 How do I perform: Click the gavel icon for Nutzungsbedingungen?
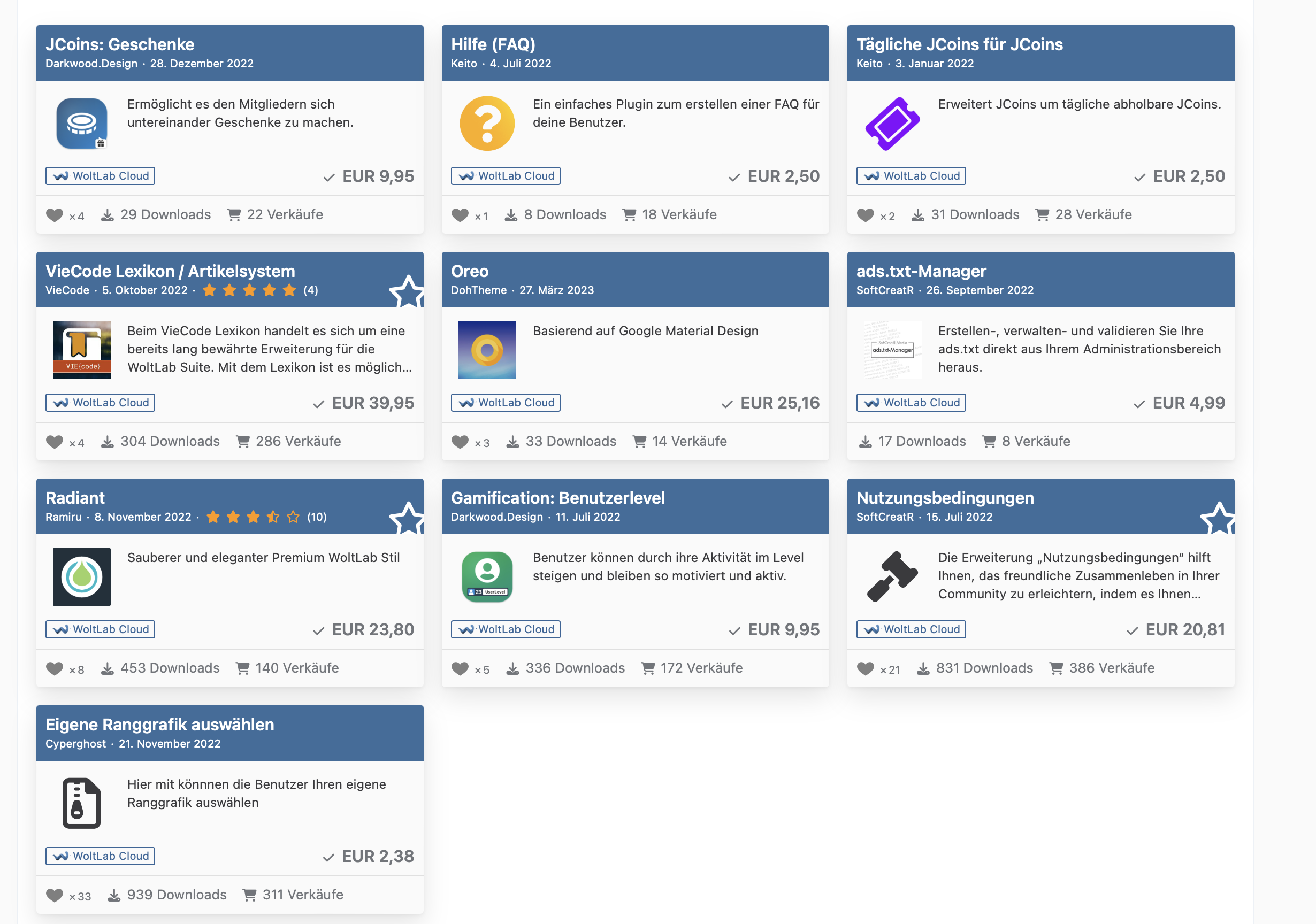(892, 577)
